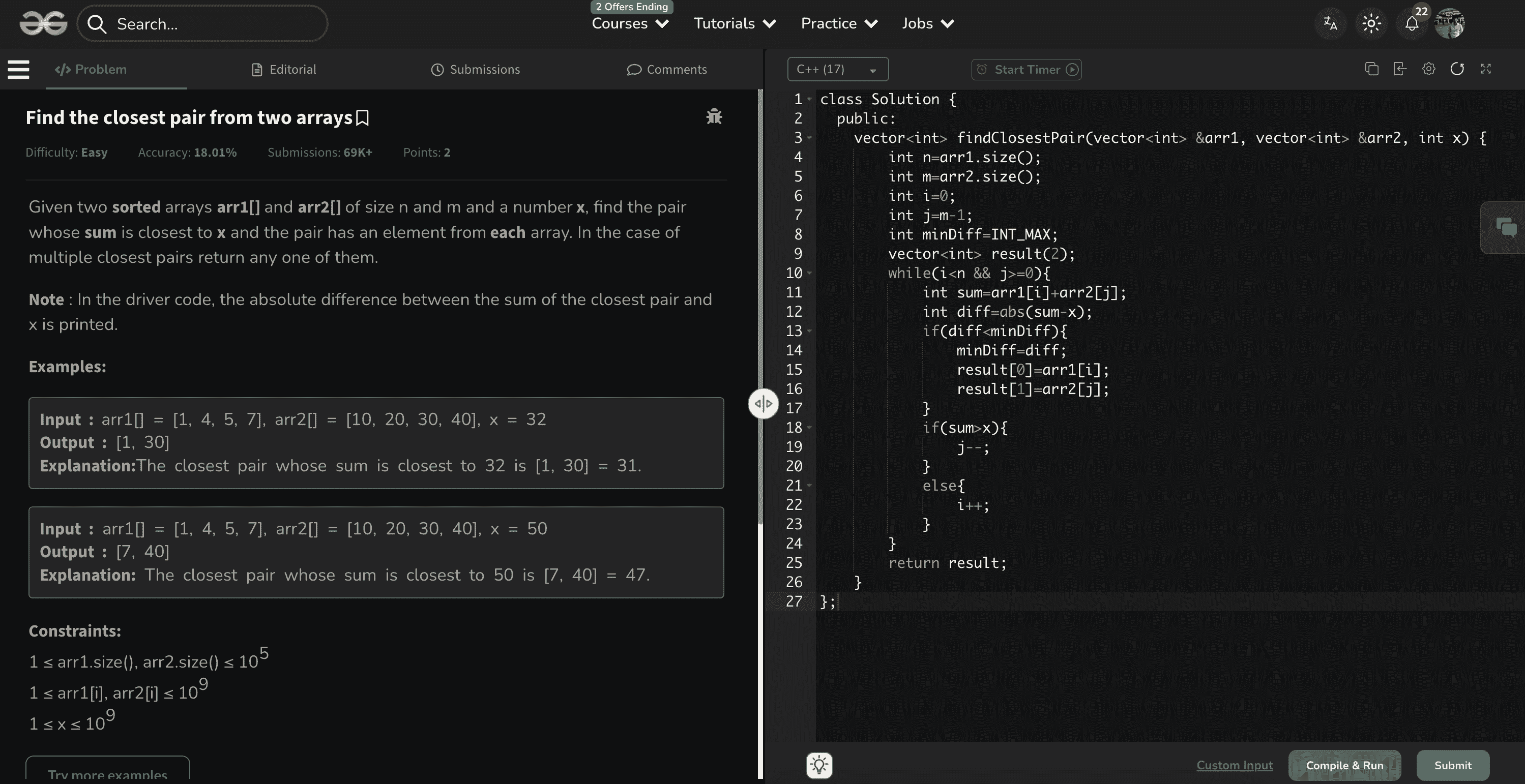Open the Custom Input link
The width and height of the screenshot is (1525, 784).
click(x=1235, y=765)
